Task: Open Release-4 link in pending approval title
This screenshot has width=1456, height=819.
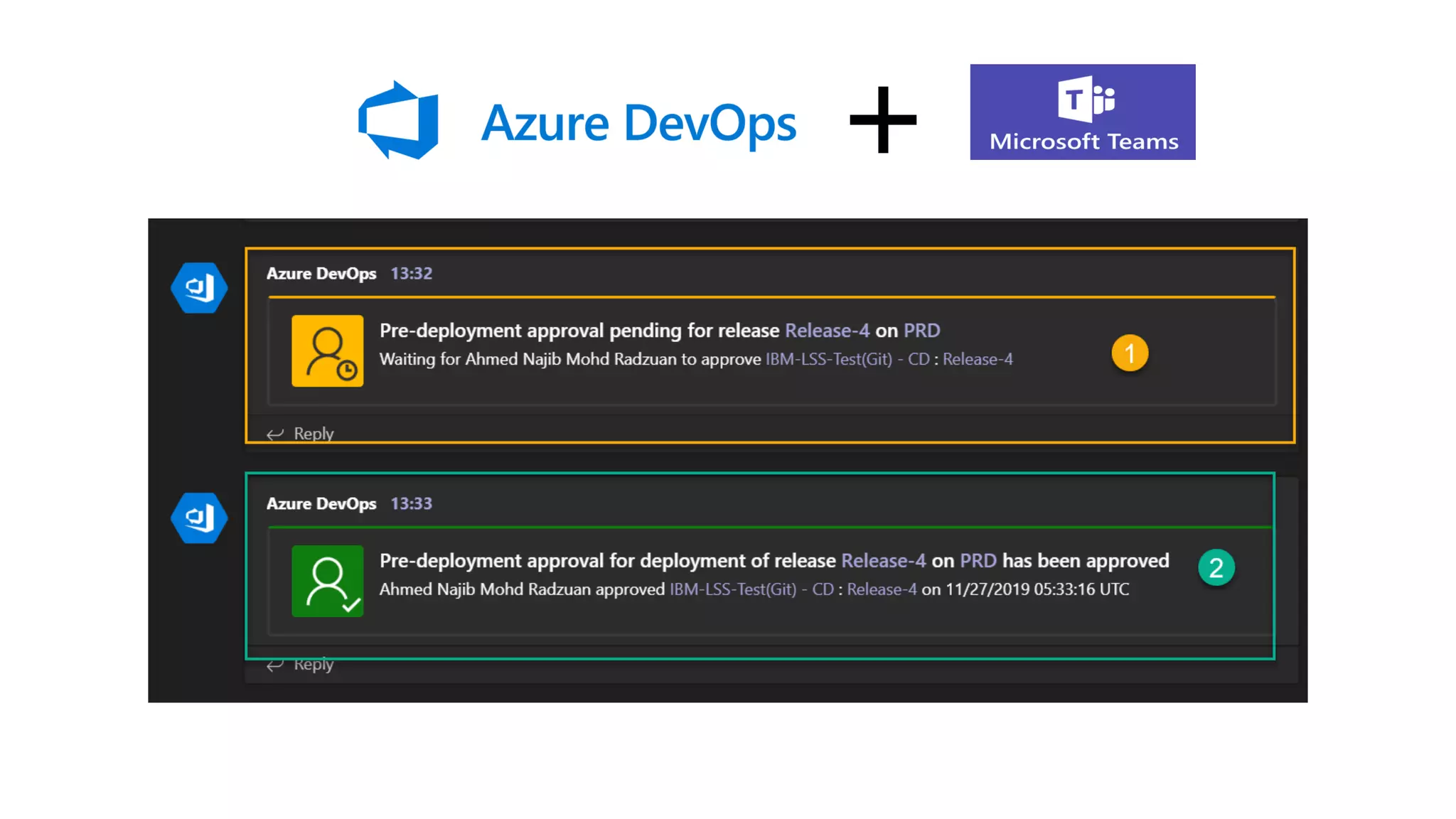Action: 827,331
